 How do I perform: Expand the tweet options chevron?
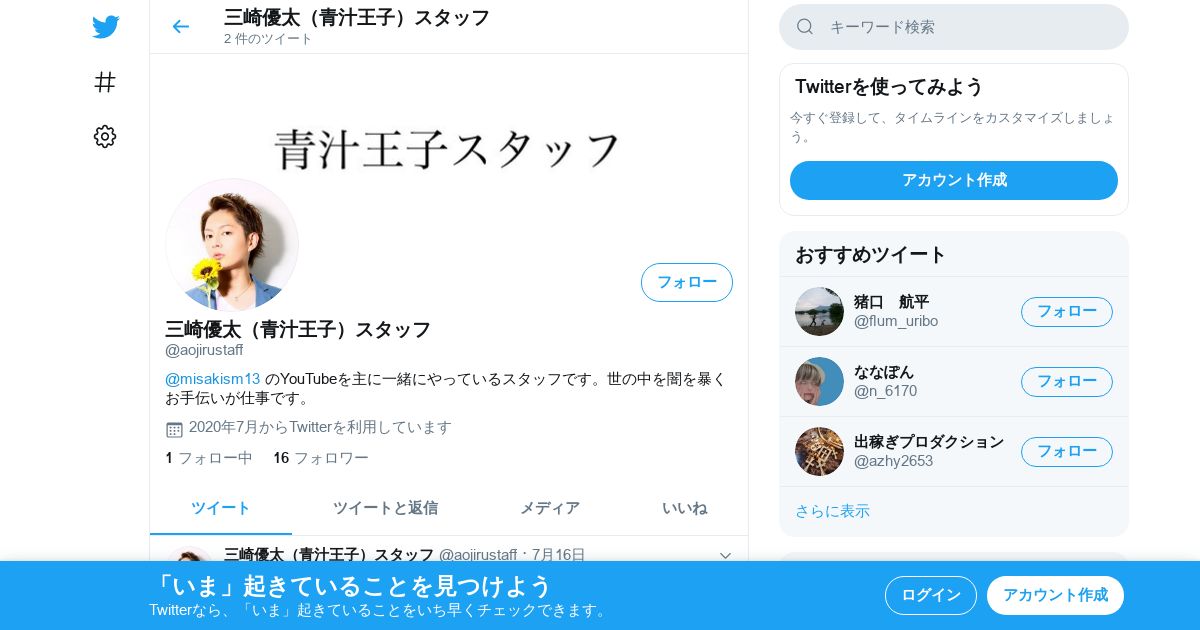click(x=726, y=555)
